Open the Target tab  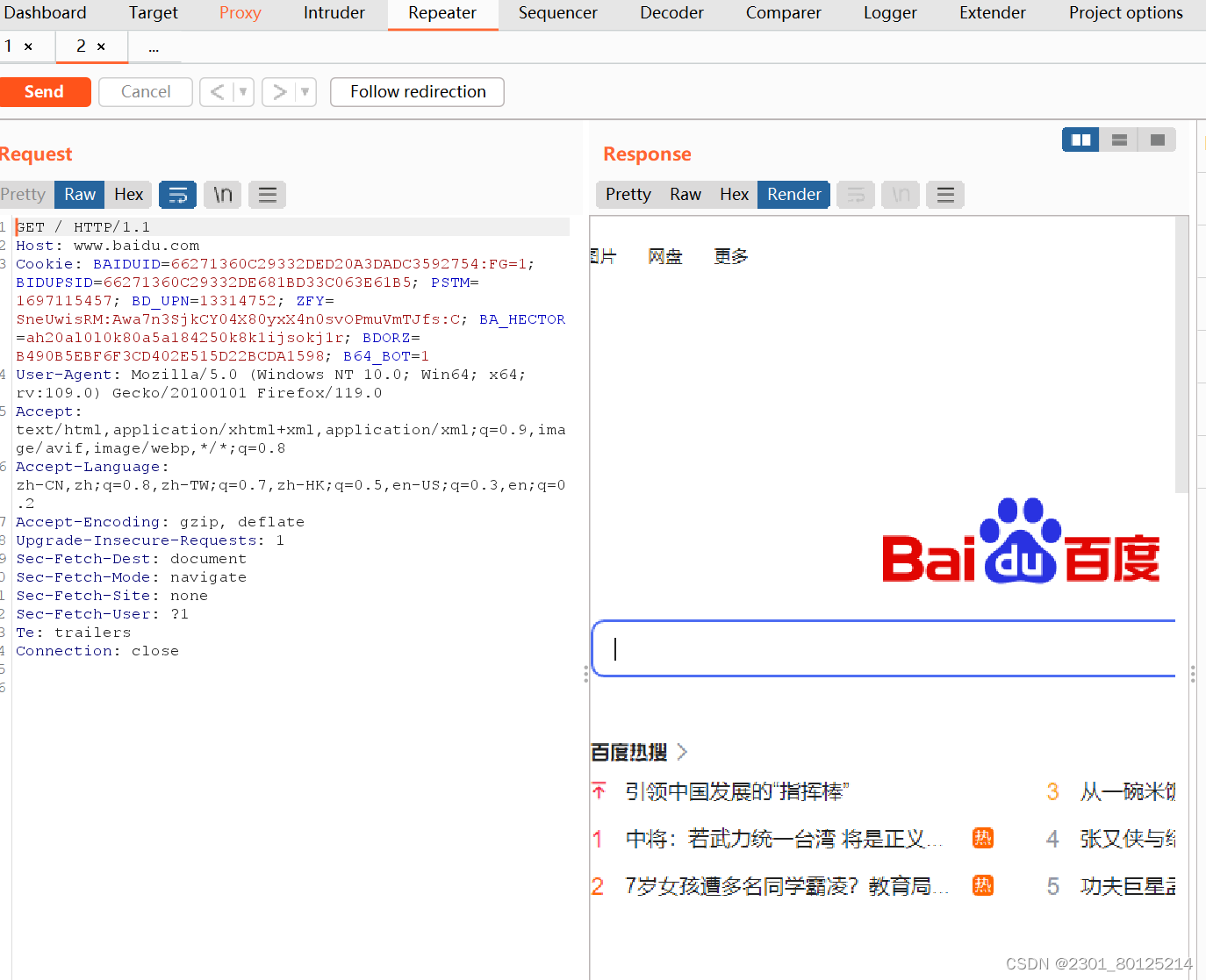154,13
